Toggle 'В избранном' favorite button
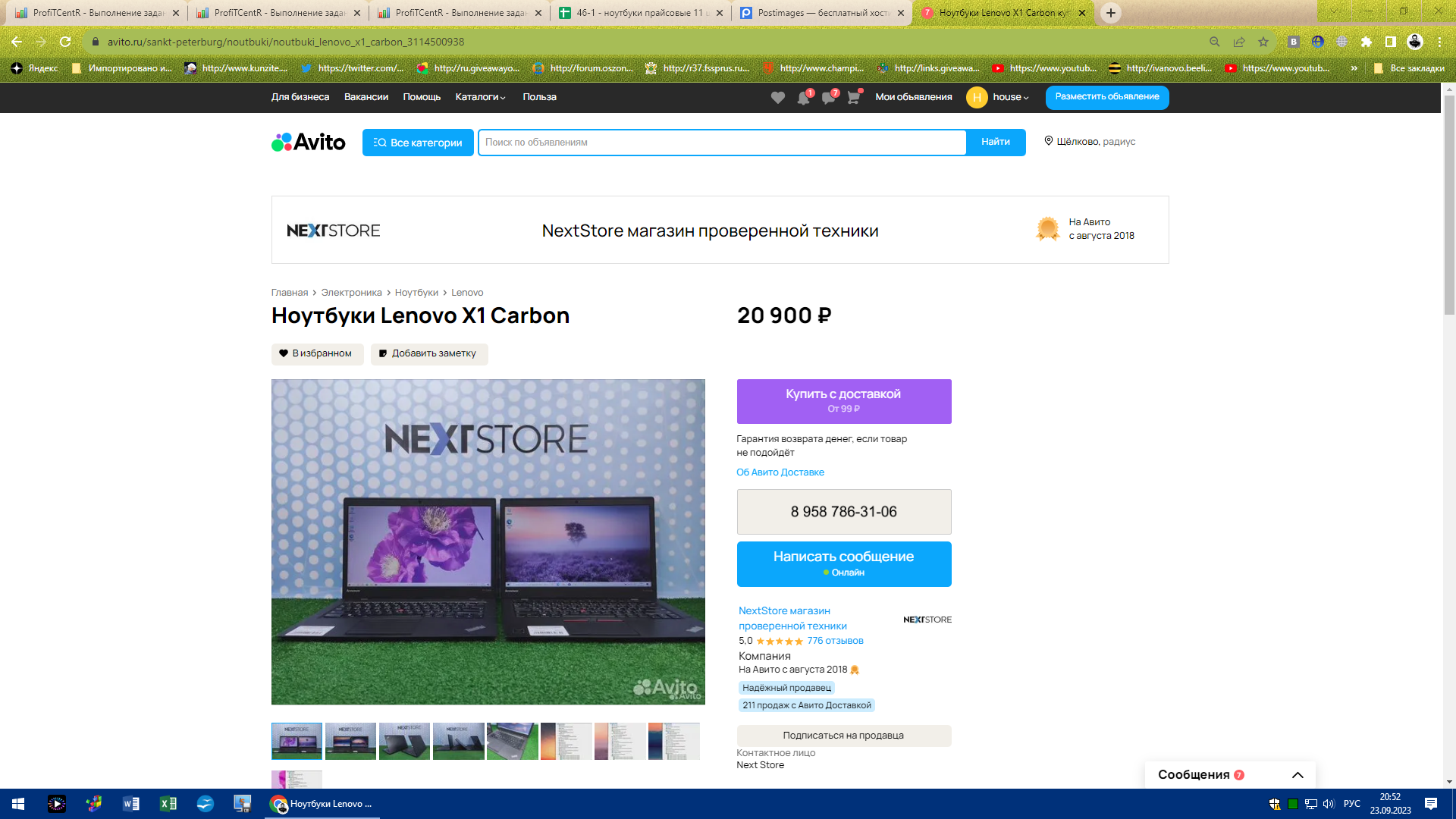 click(x=317, y=353)
